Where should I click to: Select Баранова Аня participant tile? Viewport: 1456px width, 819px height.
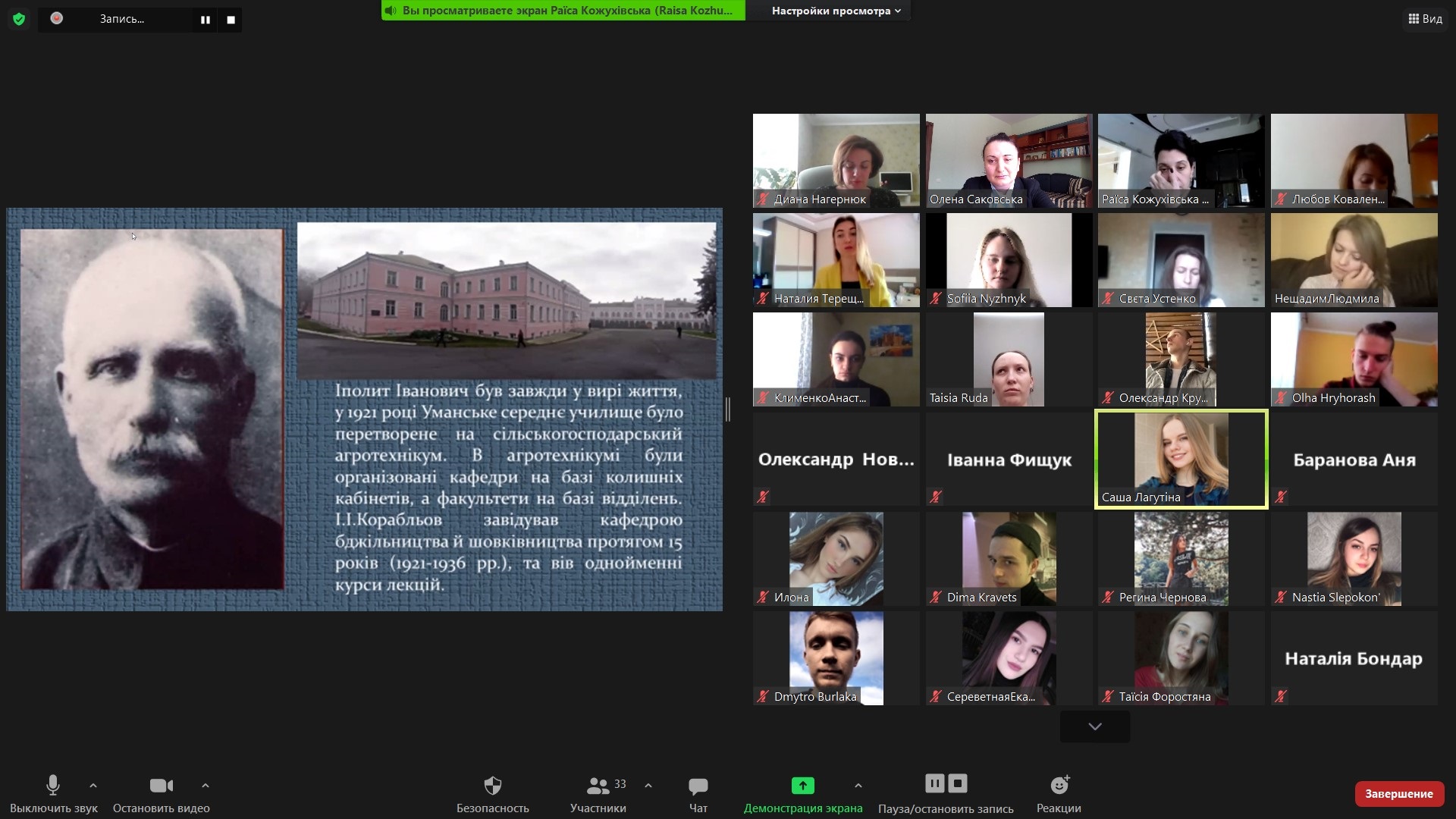1354,460
